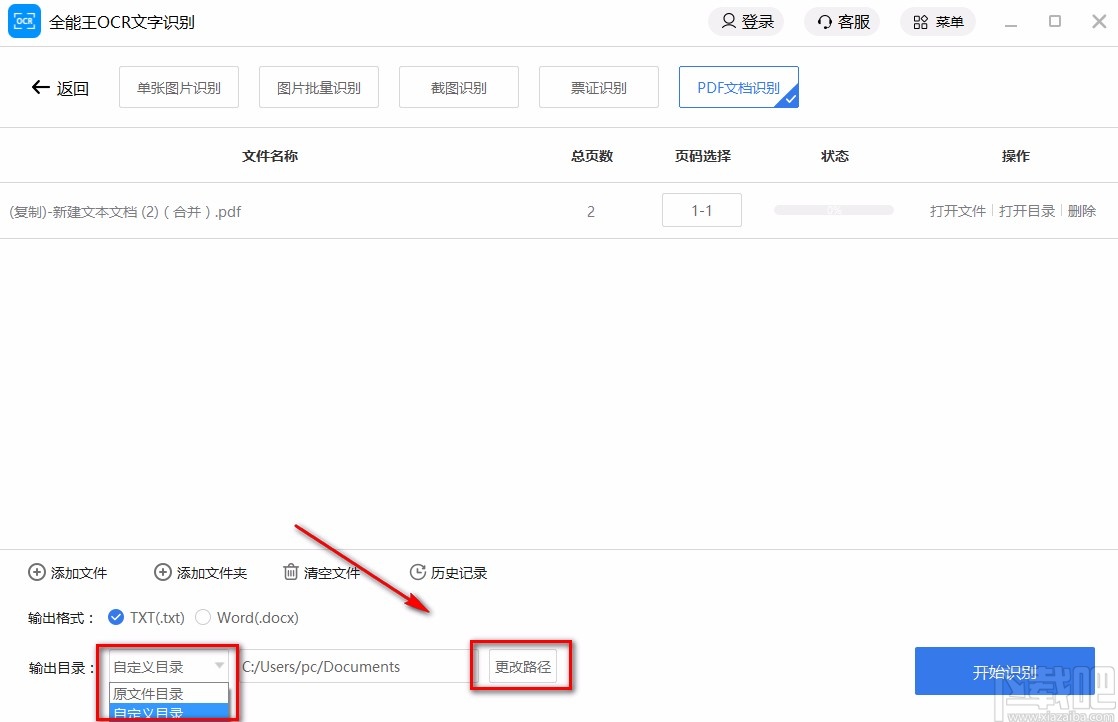
Task: Open the 菜单 menu
Action: [x=937, y=21]
